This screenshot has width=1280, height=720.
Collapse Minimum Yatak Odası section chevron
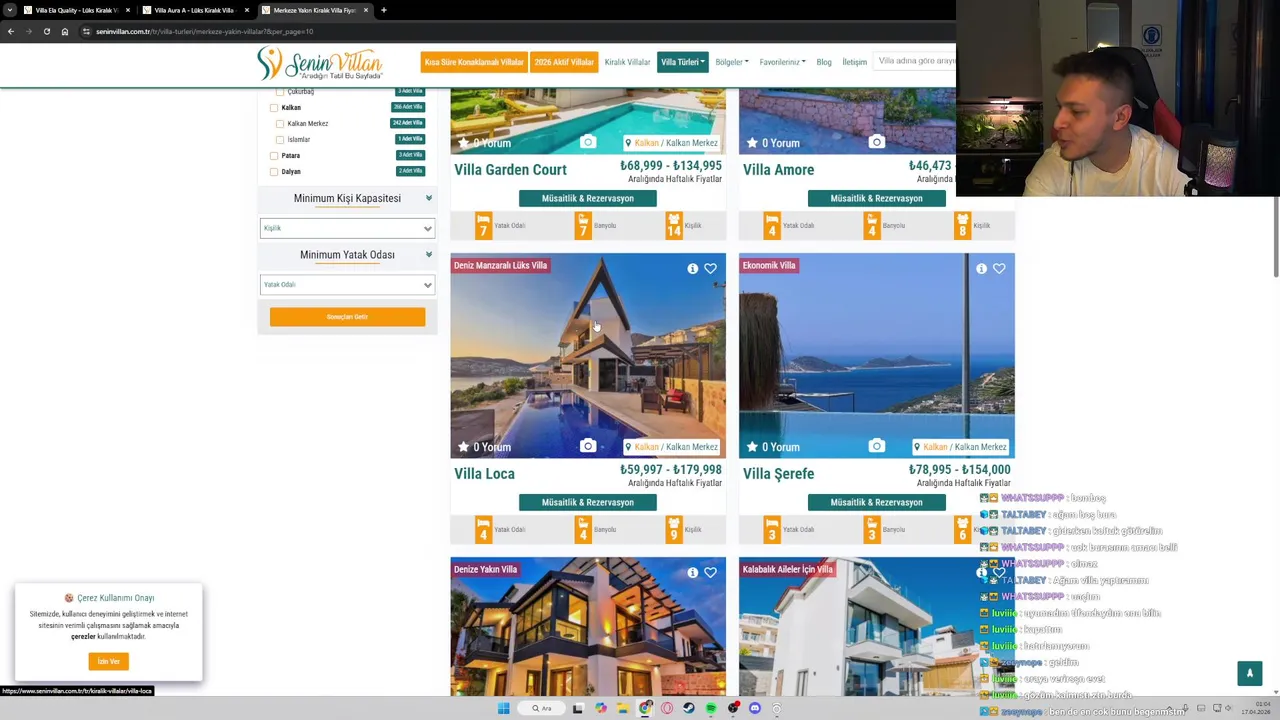click(428, 255)
